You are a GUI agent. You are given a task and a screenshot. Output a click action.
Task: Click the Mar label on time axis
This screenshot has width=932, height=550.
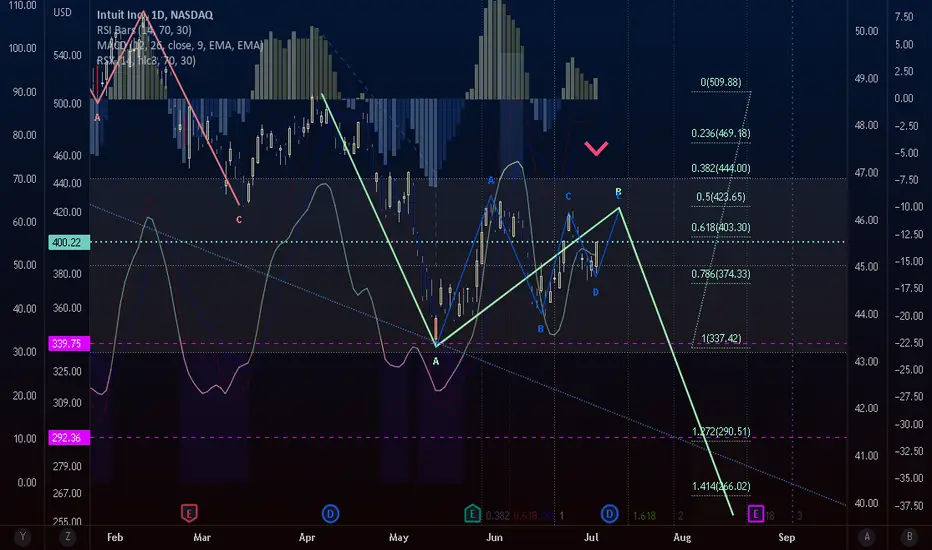click(x=202, y=537)
